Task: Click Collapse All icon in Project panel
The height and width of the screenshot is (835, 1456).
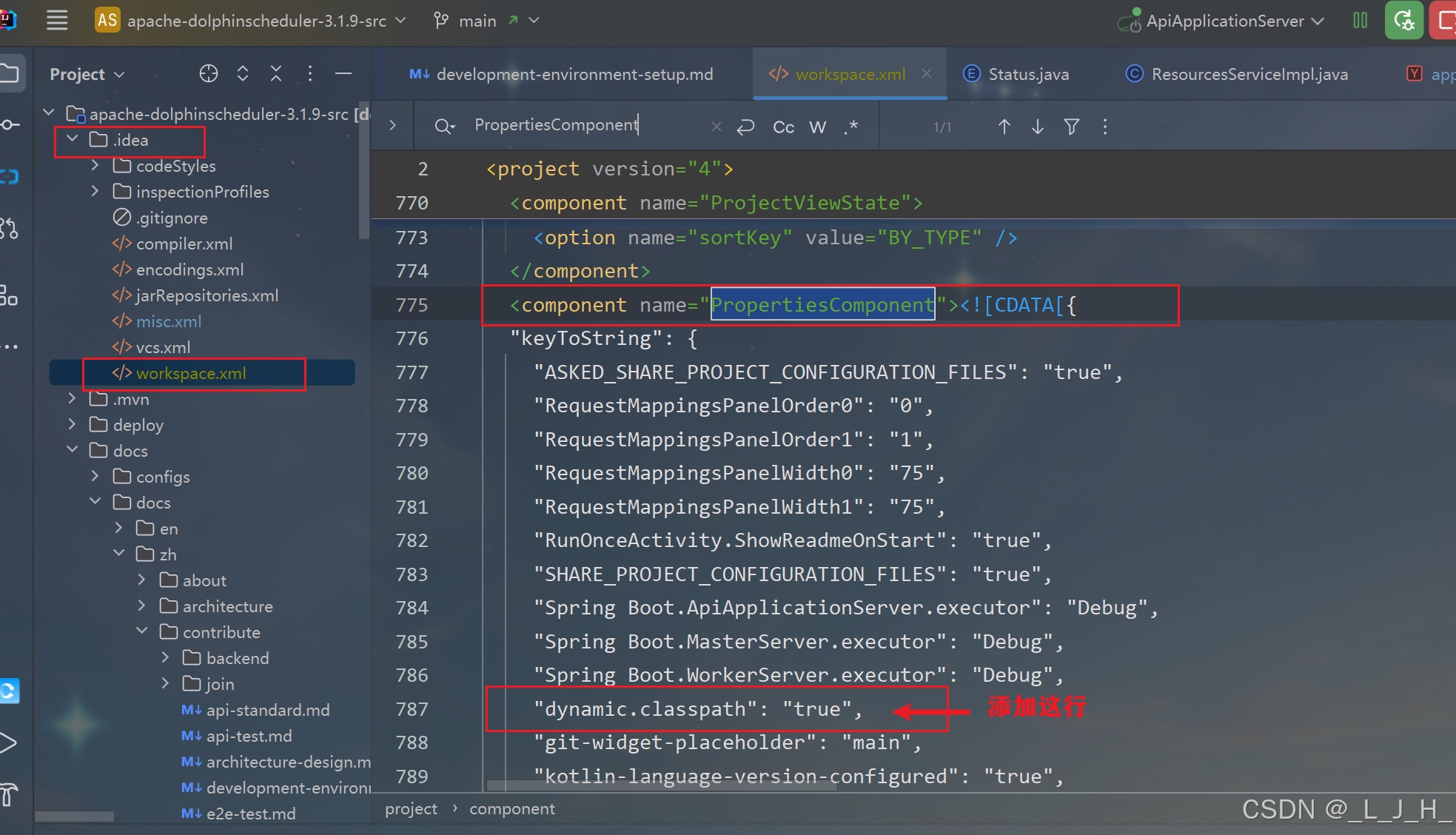Action: (276, 73)
